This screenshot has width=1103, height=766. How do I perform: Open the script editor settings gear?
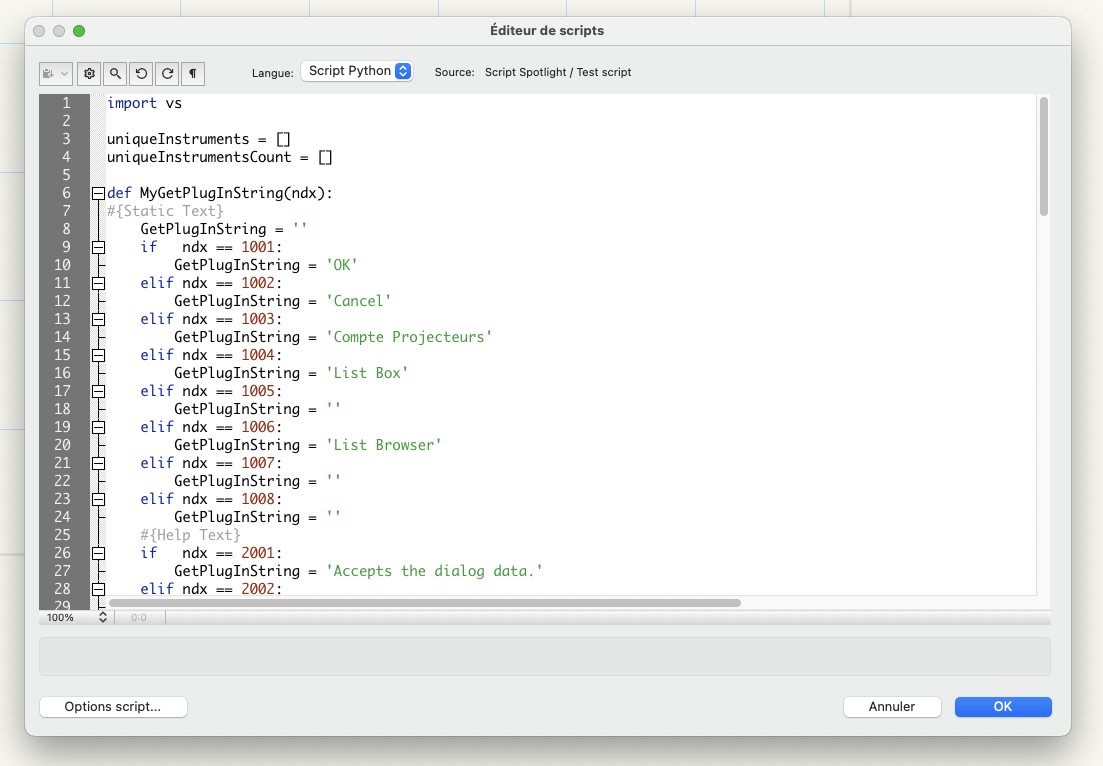90,73
